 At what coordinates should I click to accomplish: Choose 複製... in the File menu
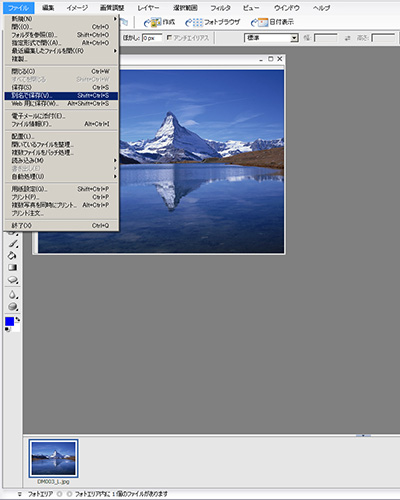click(61, 59)
